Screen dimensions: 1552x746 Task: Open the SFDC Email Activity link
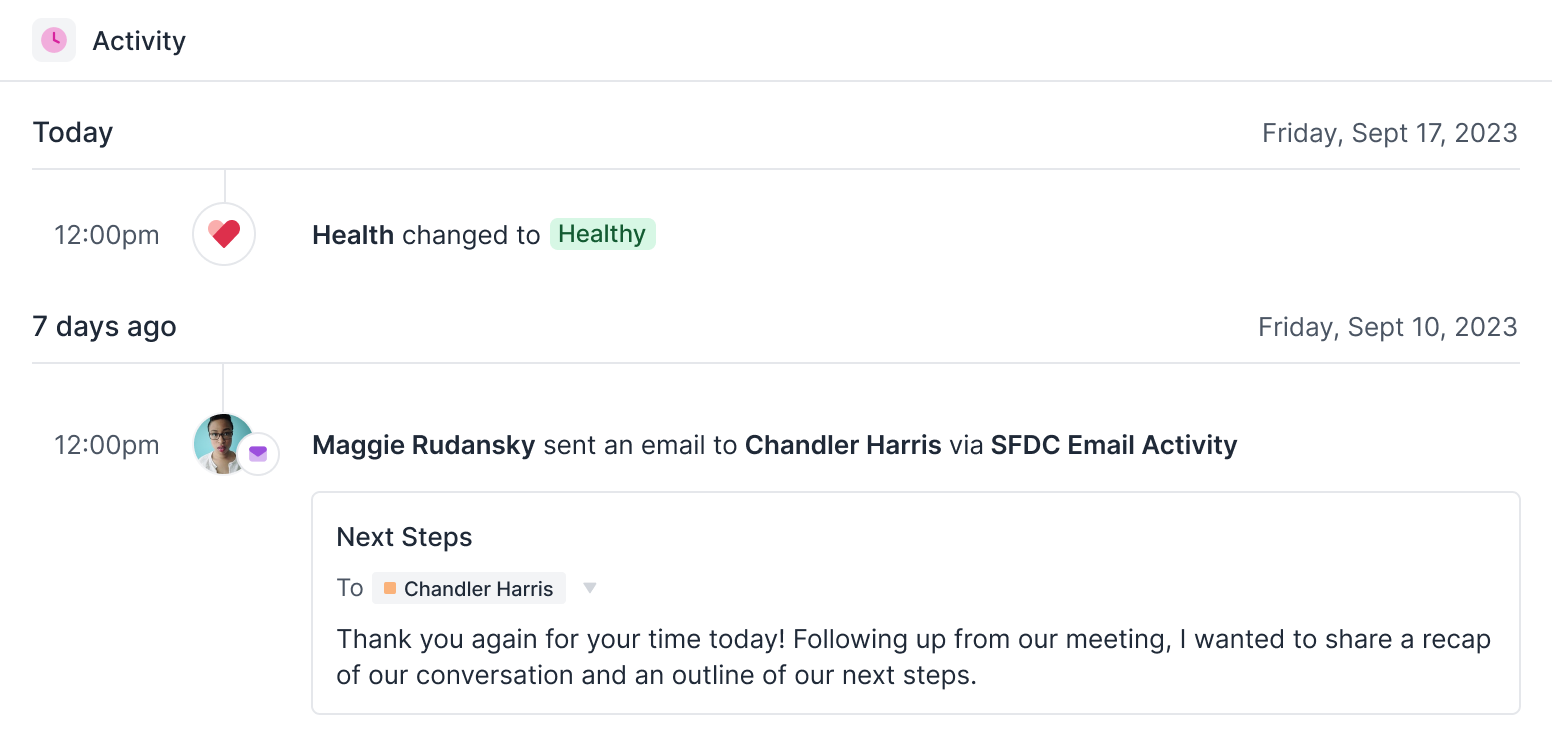point(1113,445)
